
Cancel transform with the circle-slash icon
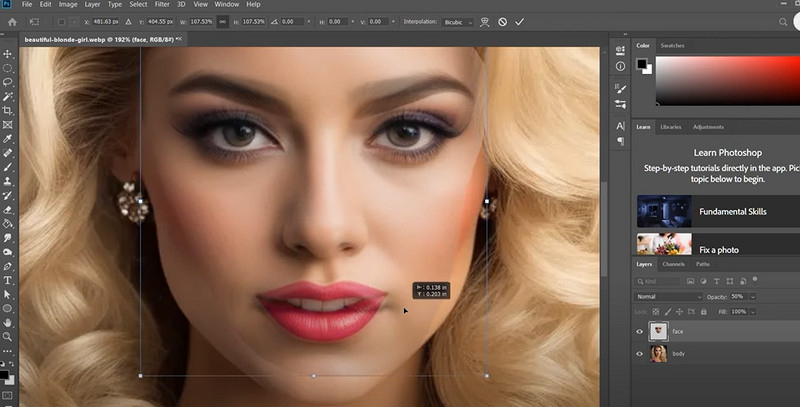[x=503, y=22]
